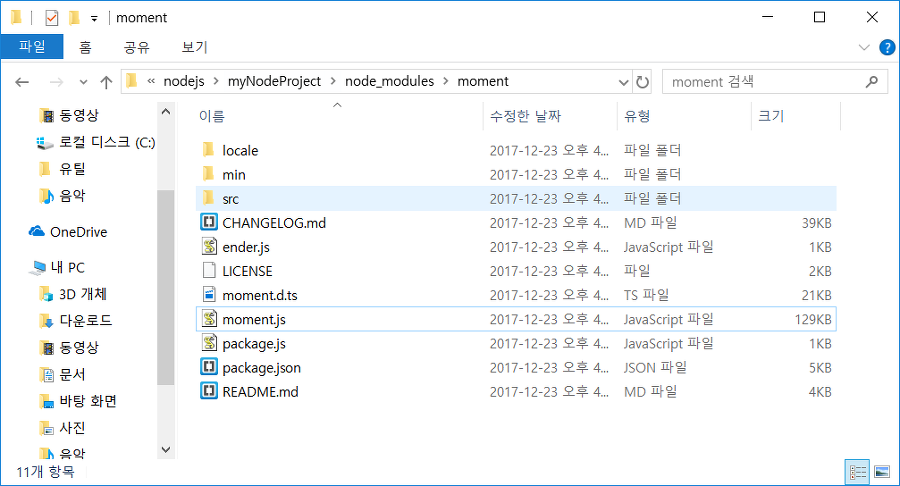
Task: Go up one folder level
Action: coord(106,82)
